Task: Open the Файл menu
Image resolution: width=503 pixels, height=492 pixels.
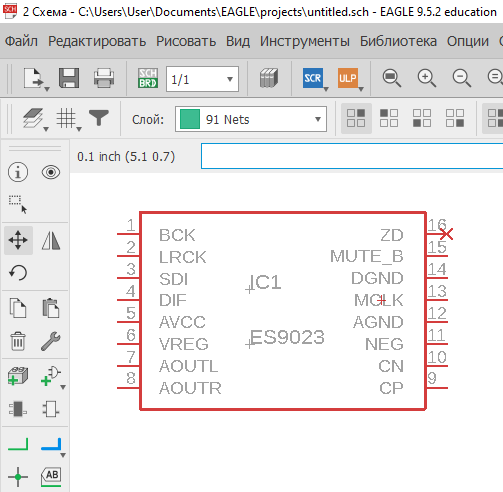Action: [21, 42]
